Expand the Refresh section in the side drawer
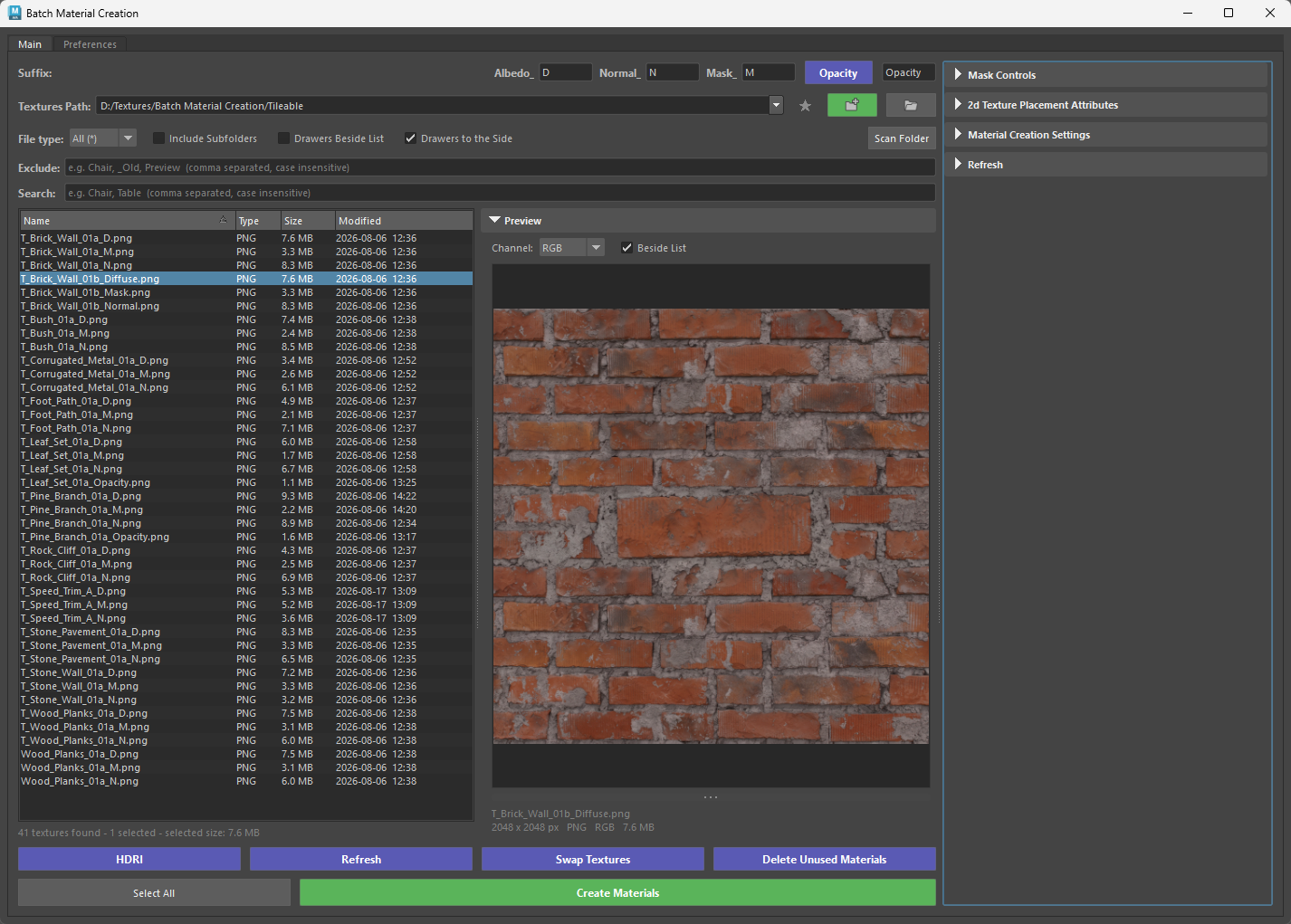This screenshot has width=1291, height=924. [x=1106, y=164]
